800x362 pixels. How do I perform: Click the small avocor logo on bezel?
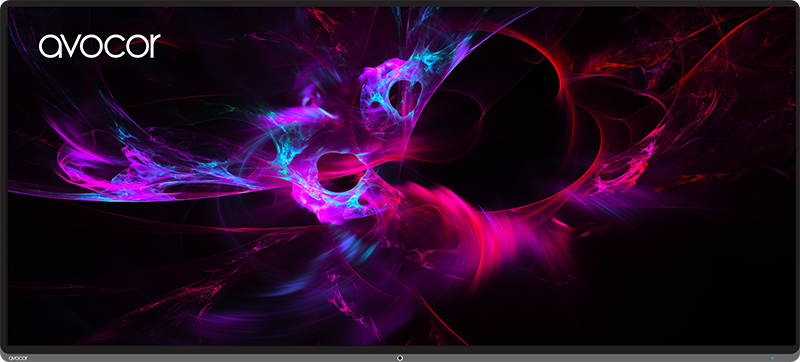pos(18,358)
